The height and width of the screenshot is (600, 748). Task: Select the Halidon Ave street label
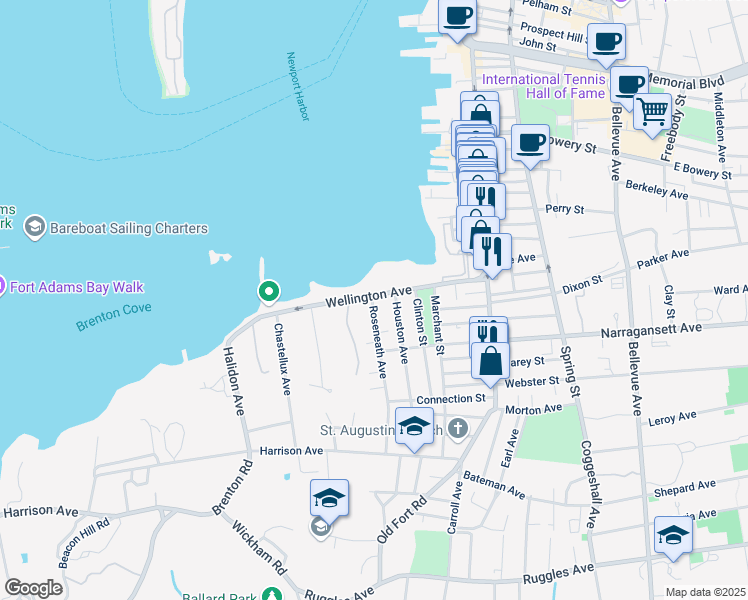click(234, 381)
